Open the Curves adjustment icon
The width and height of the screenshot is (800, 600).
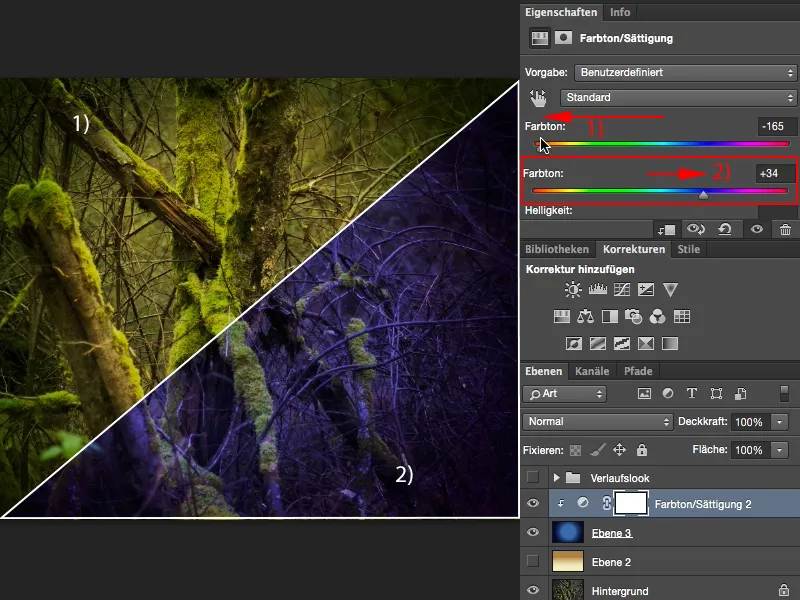click(621, 290)
